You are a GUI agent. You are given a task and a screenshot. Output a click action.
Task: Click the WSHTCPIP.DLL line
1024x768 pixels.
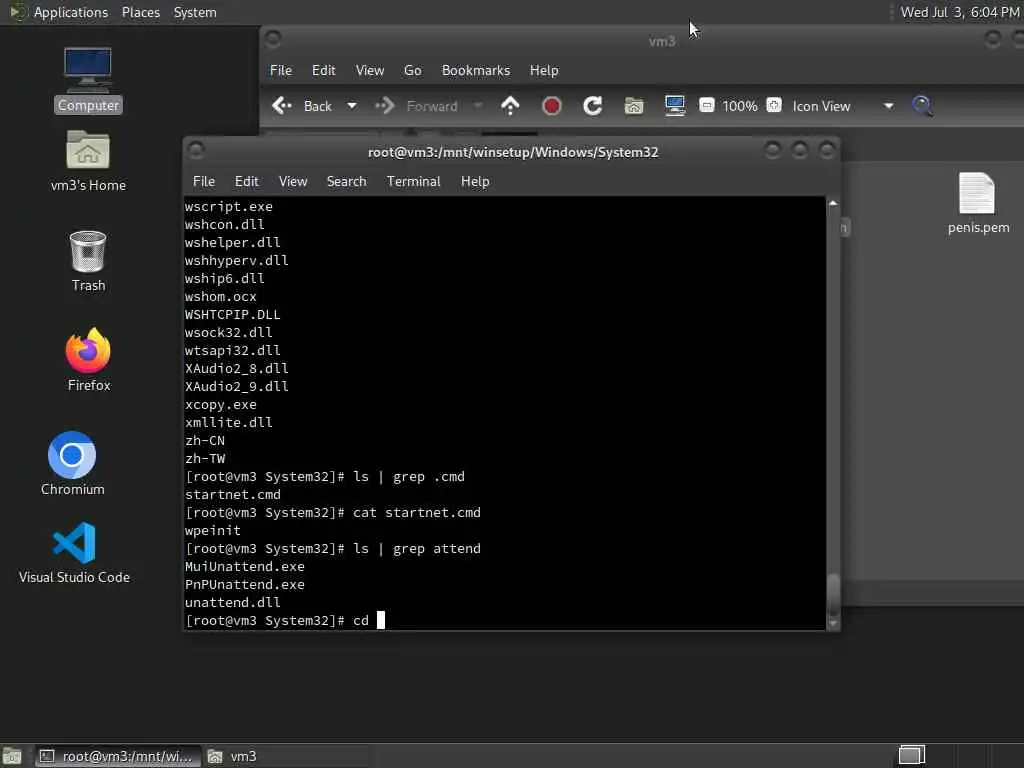point(232,314)
